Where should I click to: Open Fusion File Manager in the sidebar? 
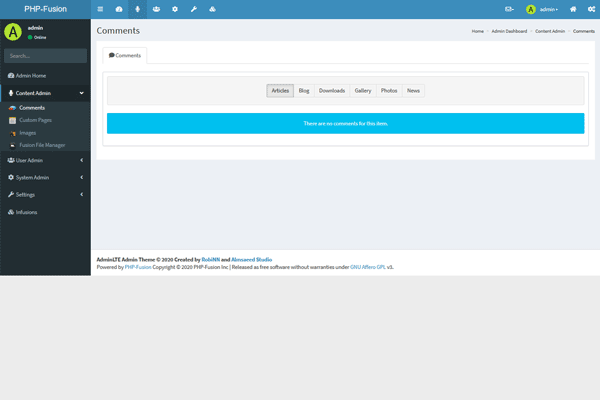pyautogui.click(x=42, y=145)
